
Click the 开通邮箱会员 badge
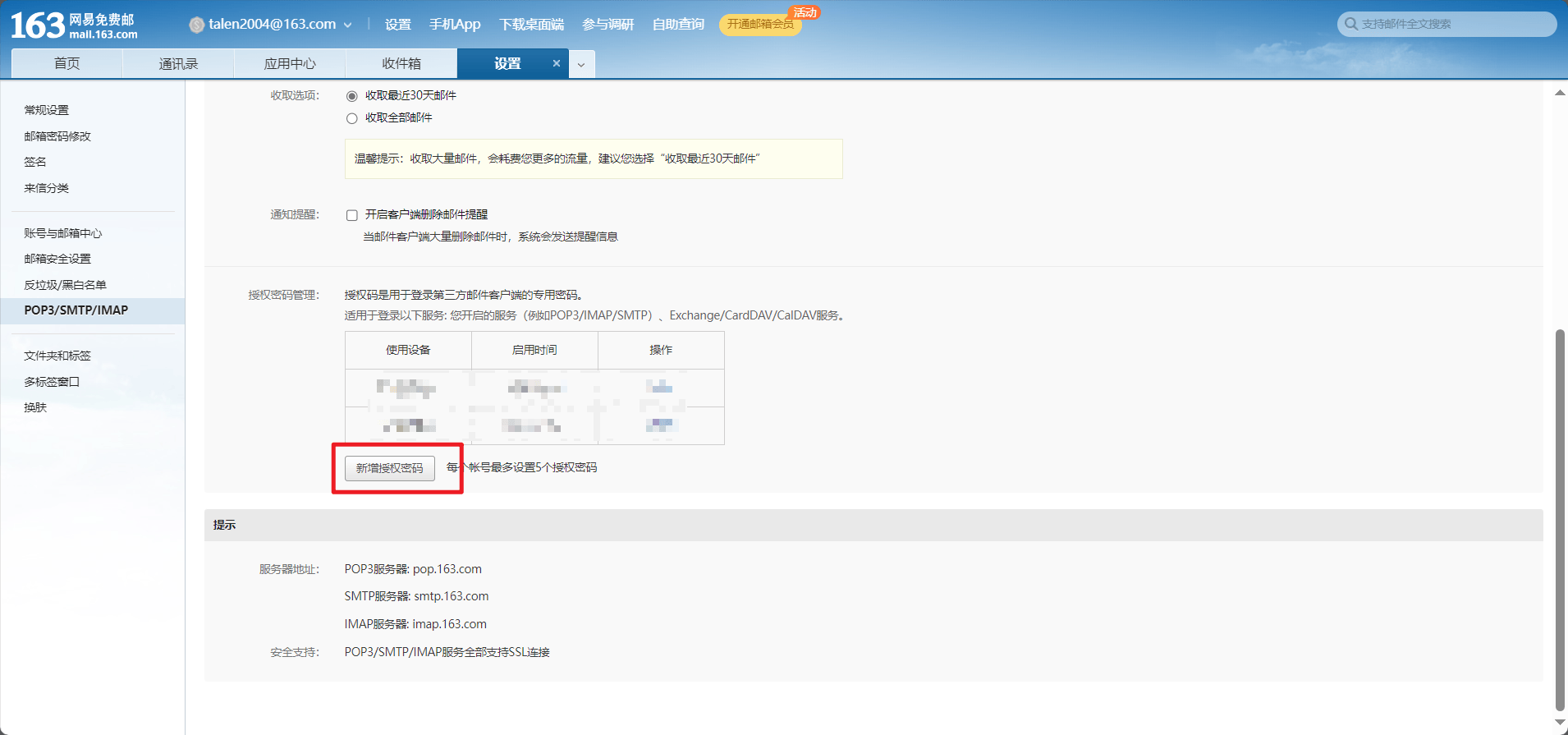[x=759, y=25]
